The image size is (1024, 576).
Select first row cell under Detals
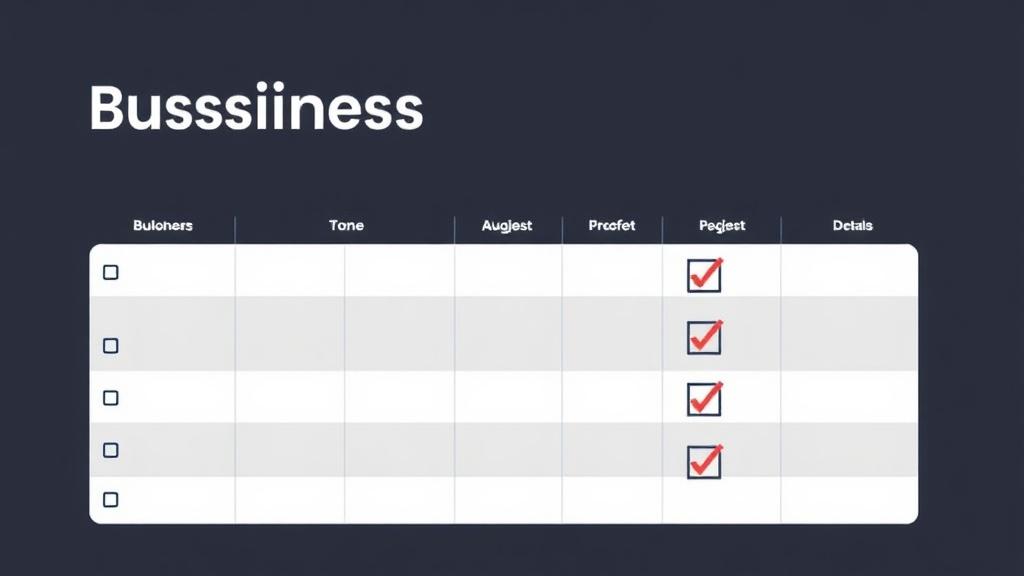[849, 270]
